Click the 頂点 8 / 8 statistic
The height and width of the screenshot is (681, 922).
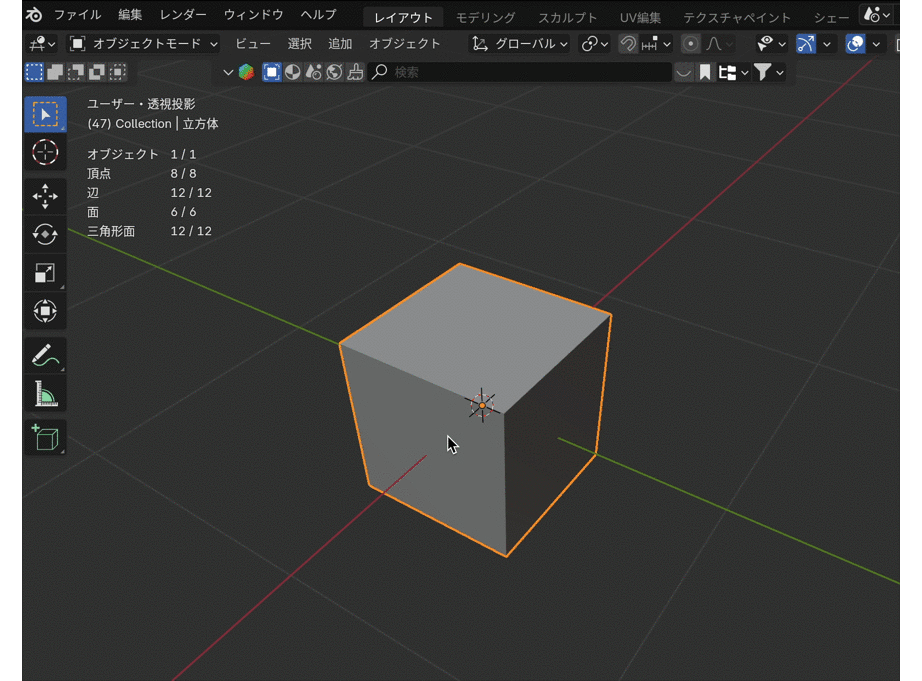[x=142, y=173]
